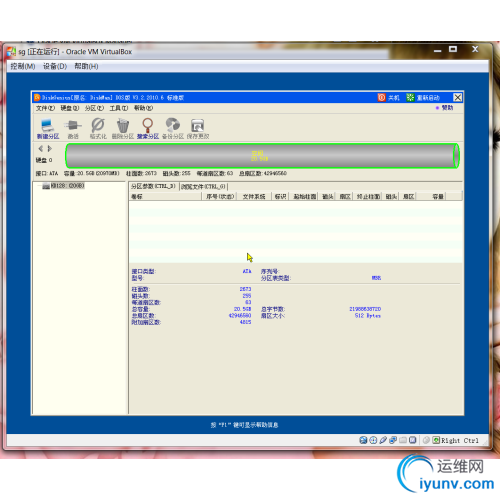
Task: Click the green 重新启动 restart button
Action: (423, 97)
